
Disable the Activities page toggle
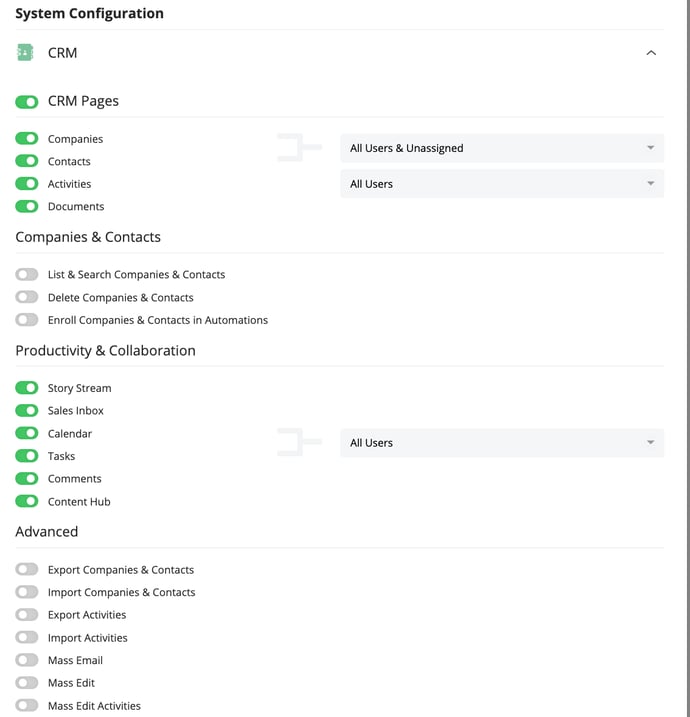(x=27, y=184)
